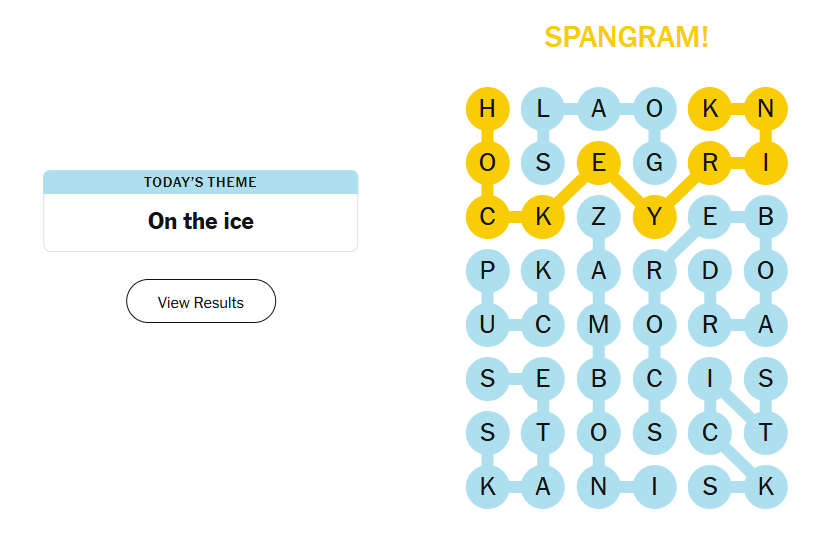Click the Today's Theme header bar

click(x=201, y=182)
